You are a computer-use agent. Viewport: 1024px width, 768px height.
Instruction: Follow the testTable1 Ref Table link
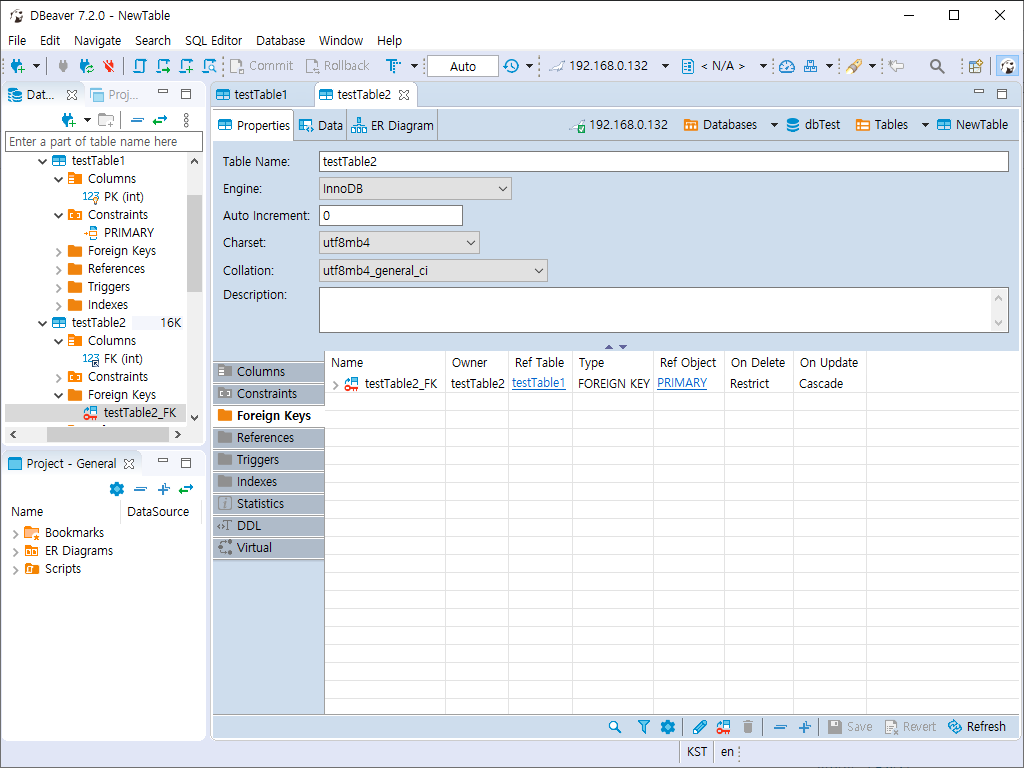click(x=539, y=383)
